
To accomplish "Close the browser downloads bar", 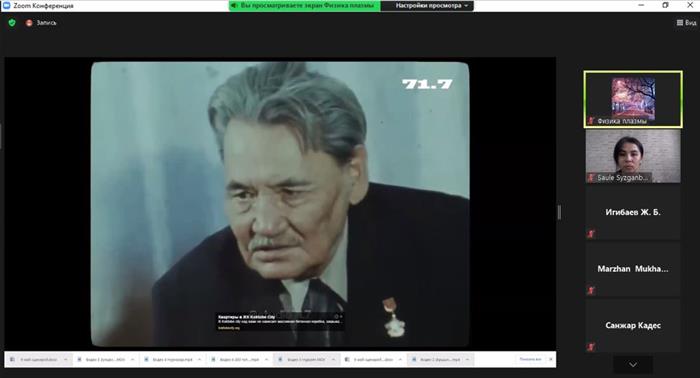I will [x=550, y=359].
